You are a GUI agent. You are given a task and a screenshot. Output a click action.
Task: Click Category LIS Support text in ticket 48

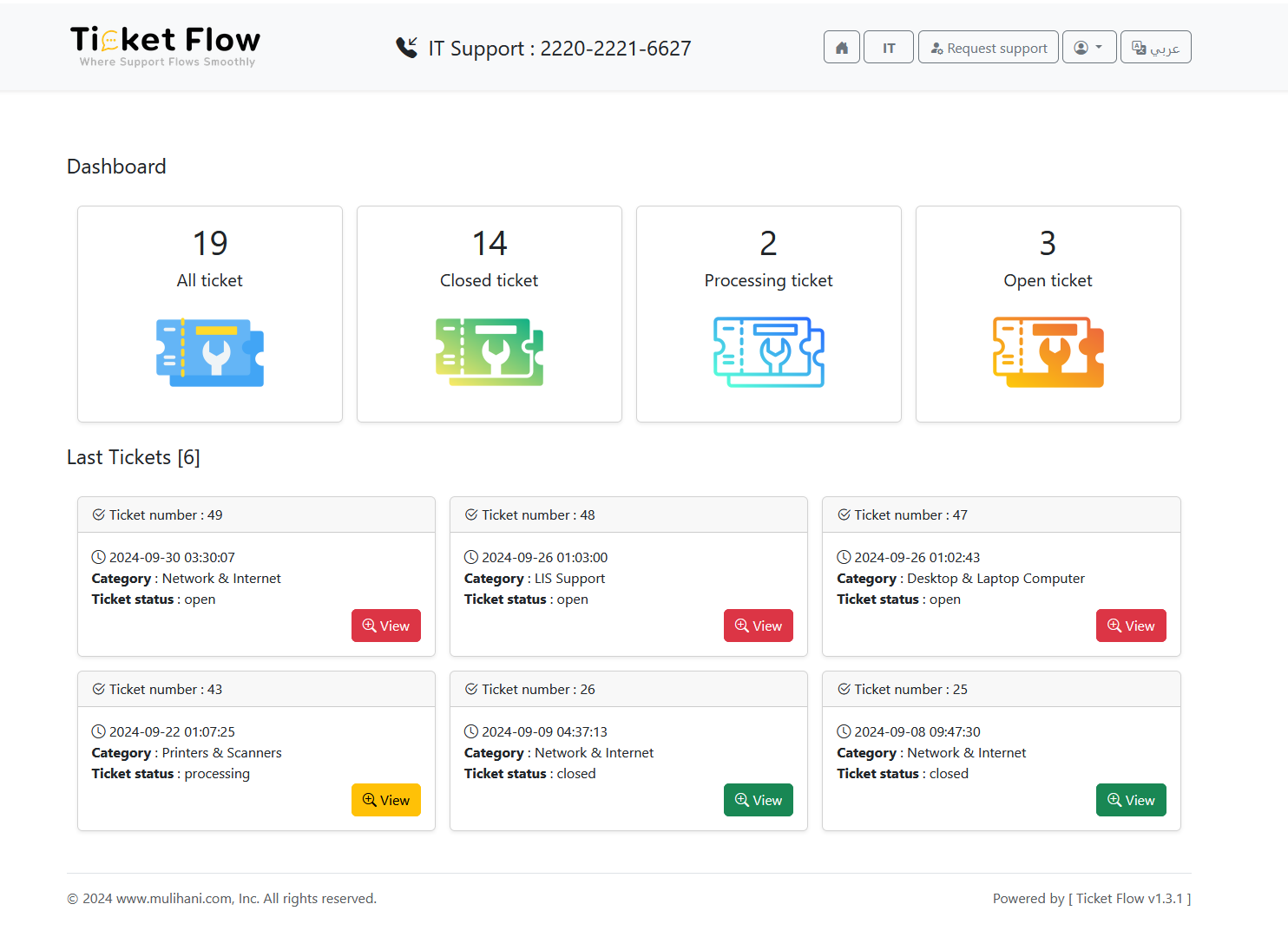[x=535, y=579]
